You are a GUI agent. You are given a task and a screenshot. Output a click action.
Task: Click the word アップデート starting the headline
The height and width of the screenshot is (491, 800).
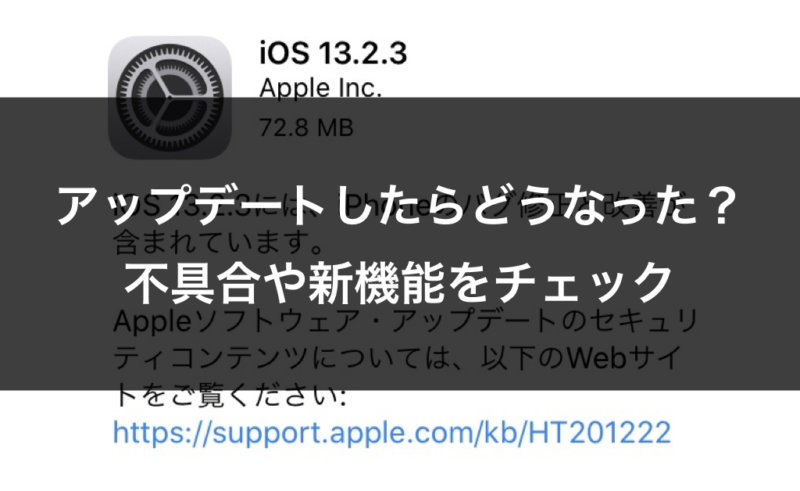(x=190, y=206)
